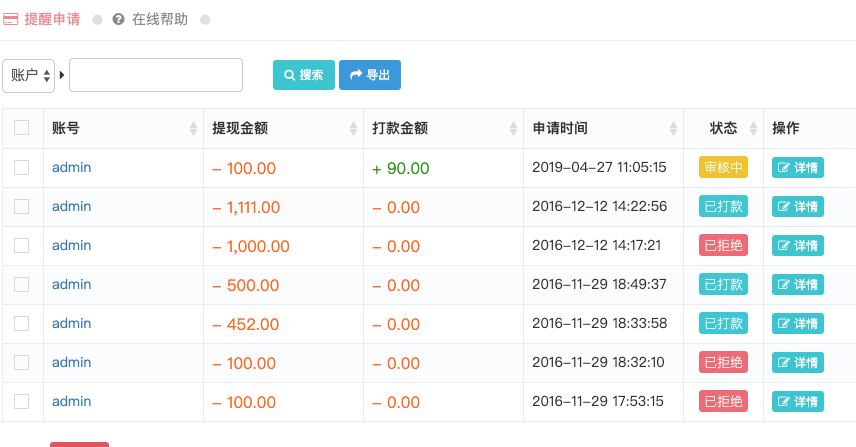The width and height of the screenshot is (856, 447).
Task: Click the − 500.00 withdrawal amount
Action: [246, 285]
